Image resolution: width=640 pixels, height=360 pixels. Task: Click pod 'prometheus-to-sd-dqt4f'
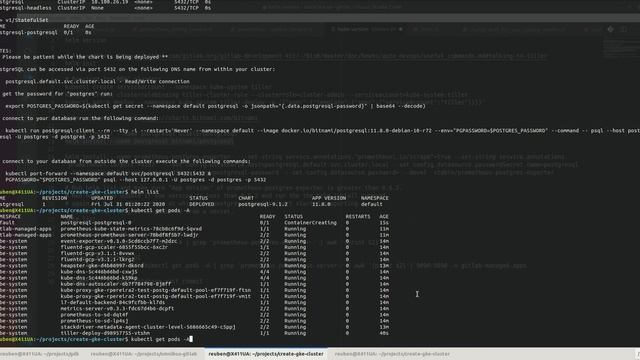(94, 315)
